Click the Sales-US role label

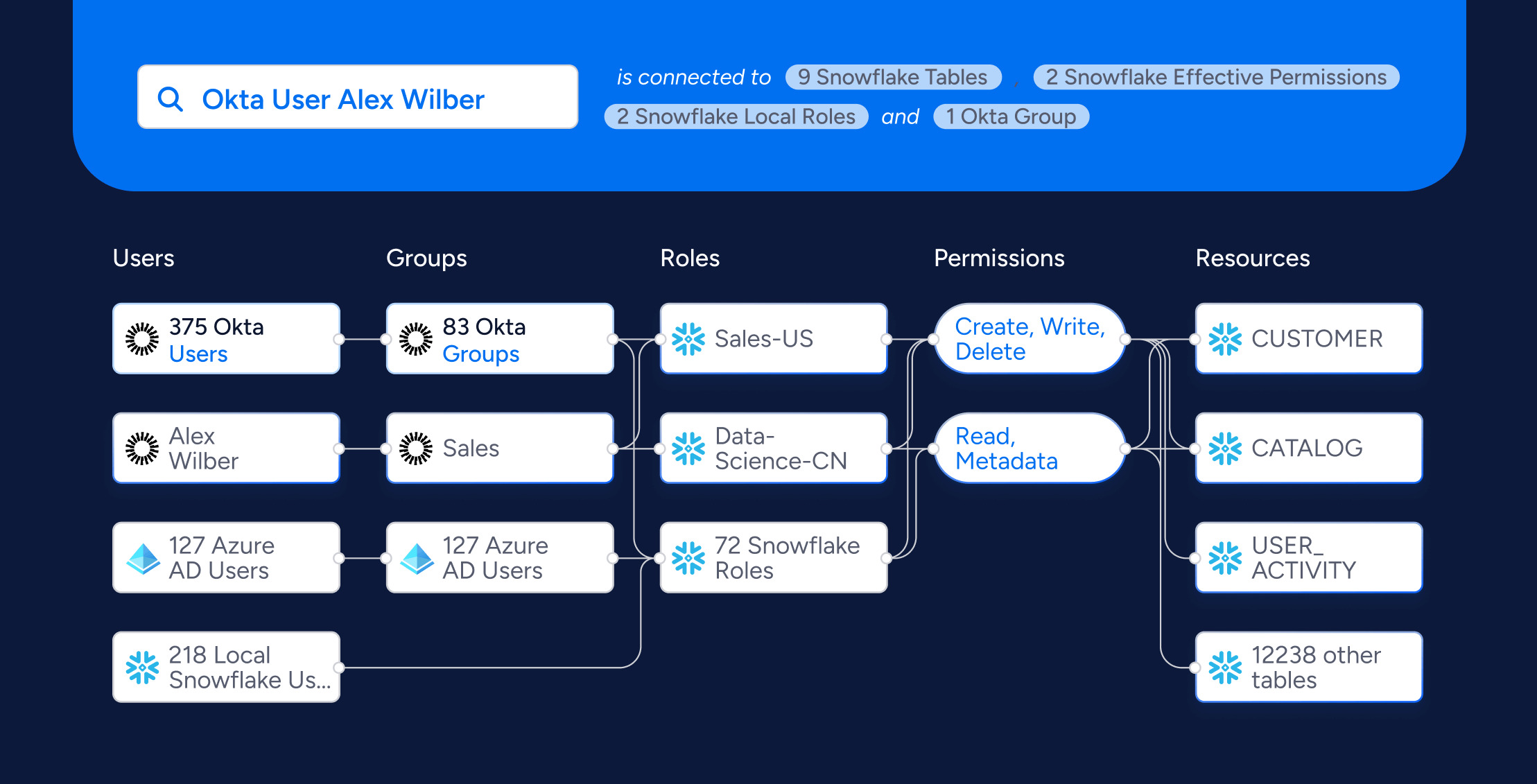[764, 339]
